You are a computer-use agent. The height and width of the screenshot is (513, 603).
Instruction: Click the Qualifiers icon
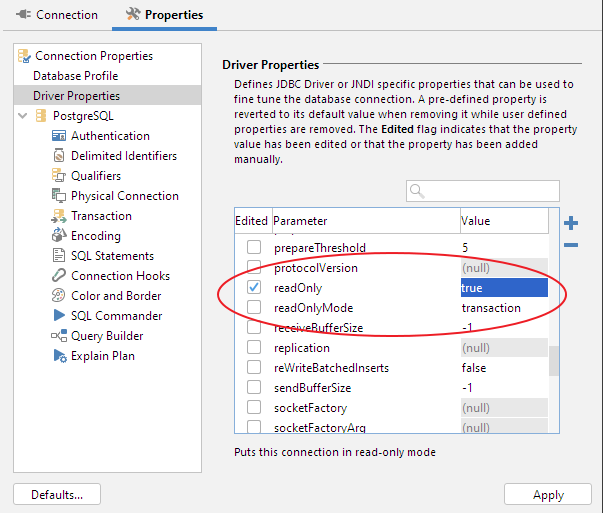point(59,176)
